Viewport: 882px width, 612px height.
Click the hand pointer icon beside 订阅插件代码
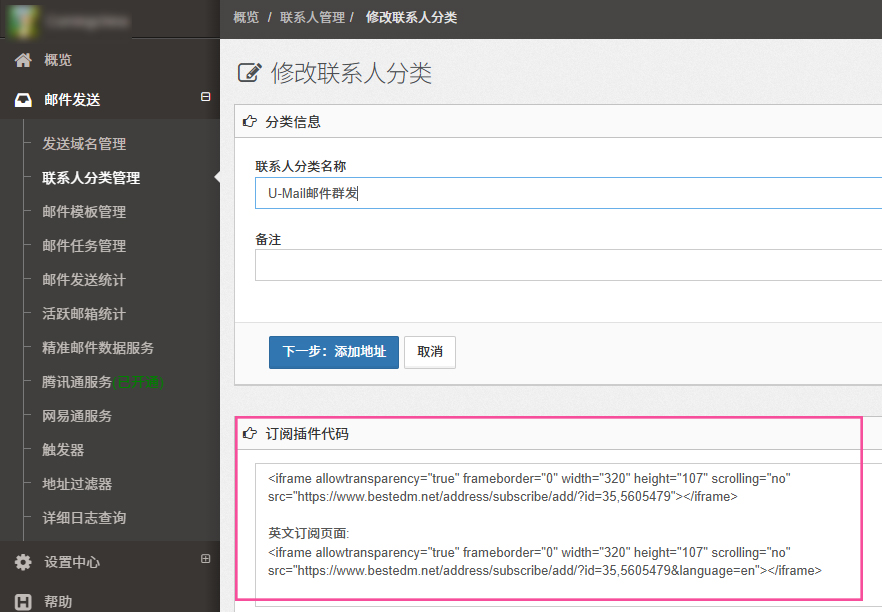point(250,434)
